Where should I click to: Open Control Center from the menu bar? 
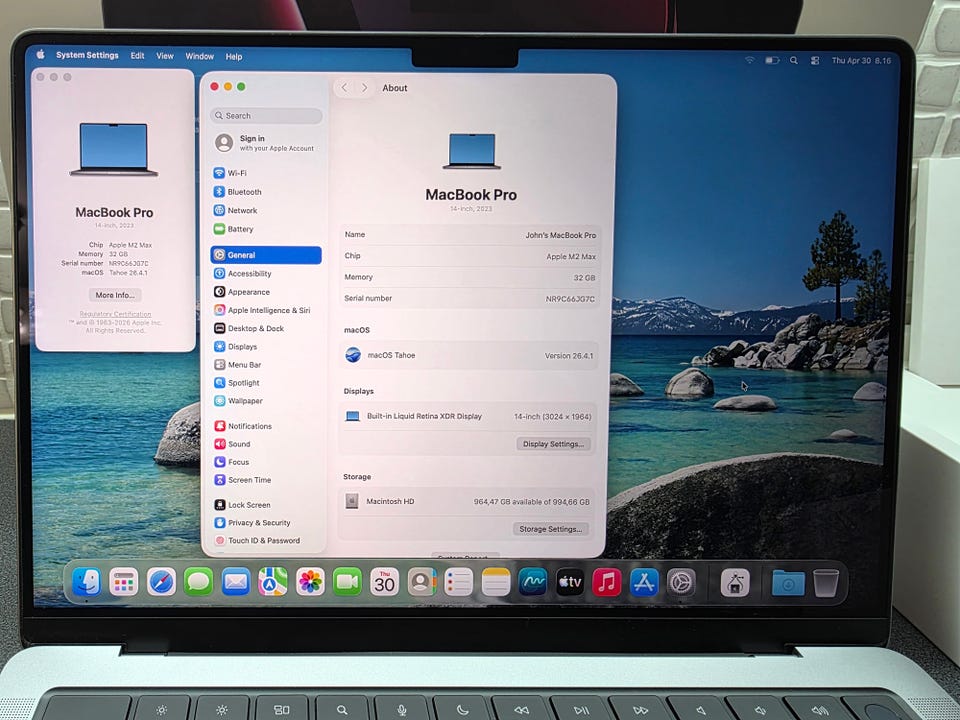(x=815, y=61)
